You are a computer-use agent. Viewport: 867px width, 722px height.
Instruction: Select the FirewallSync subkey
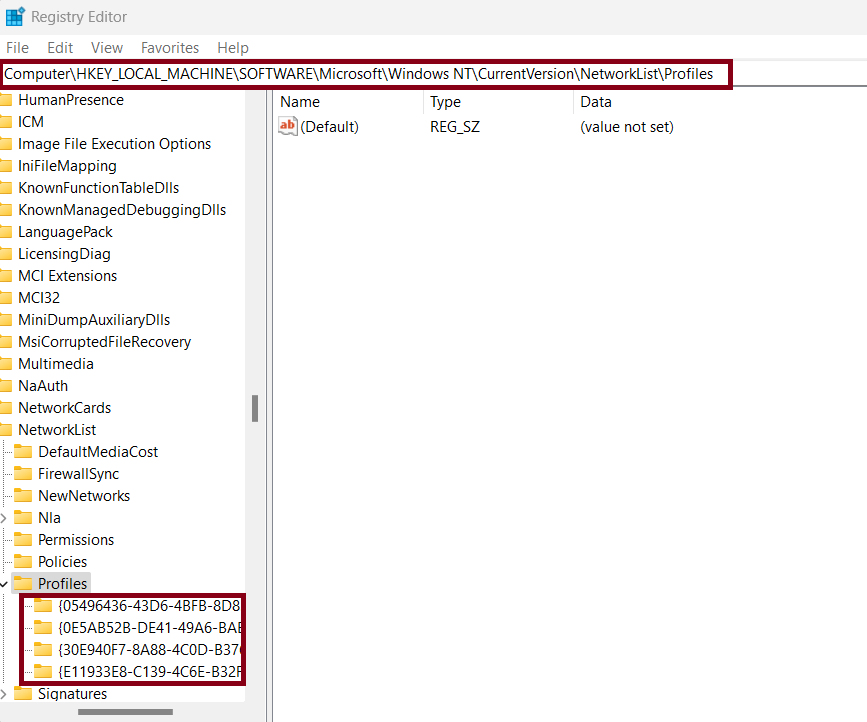pos(79,474)
